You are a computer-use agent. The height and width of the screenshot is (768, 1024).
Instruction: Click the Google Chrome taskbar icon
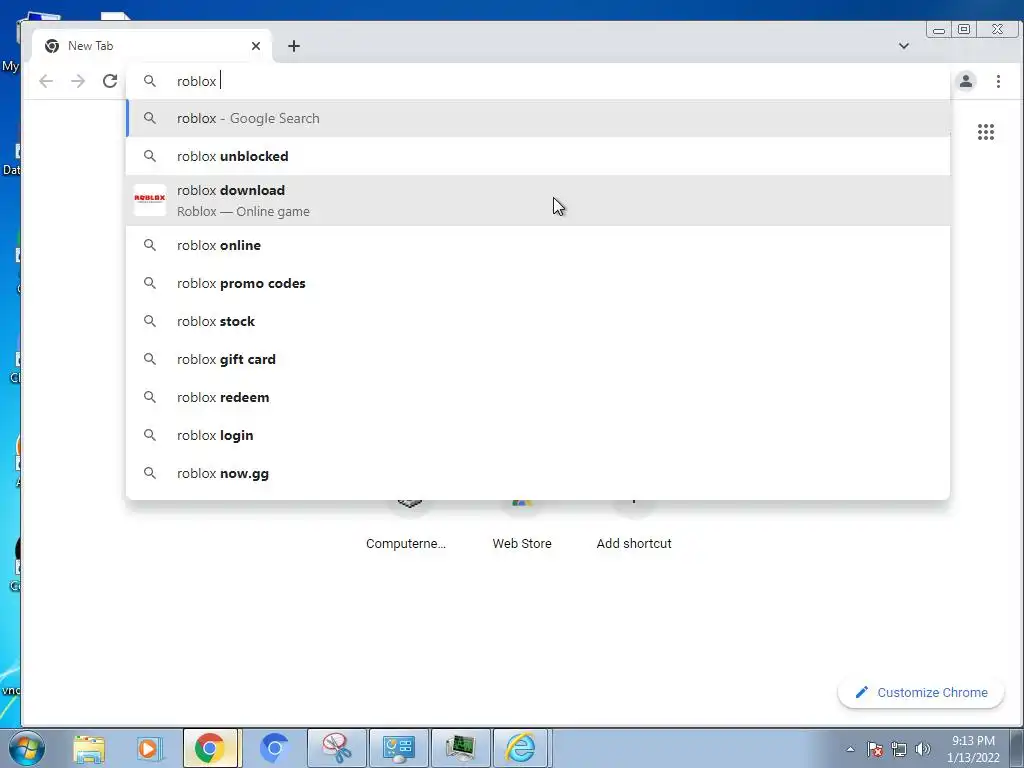pos(210,748)
